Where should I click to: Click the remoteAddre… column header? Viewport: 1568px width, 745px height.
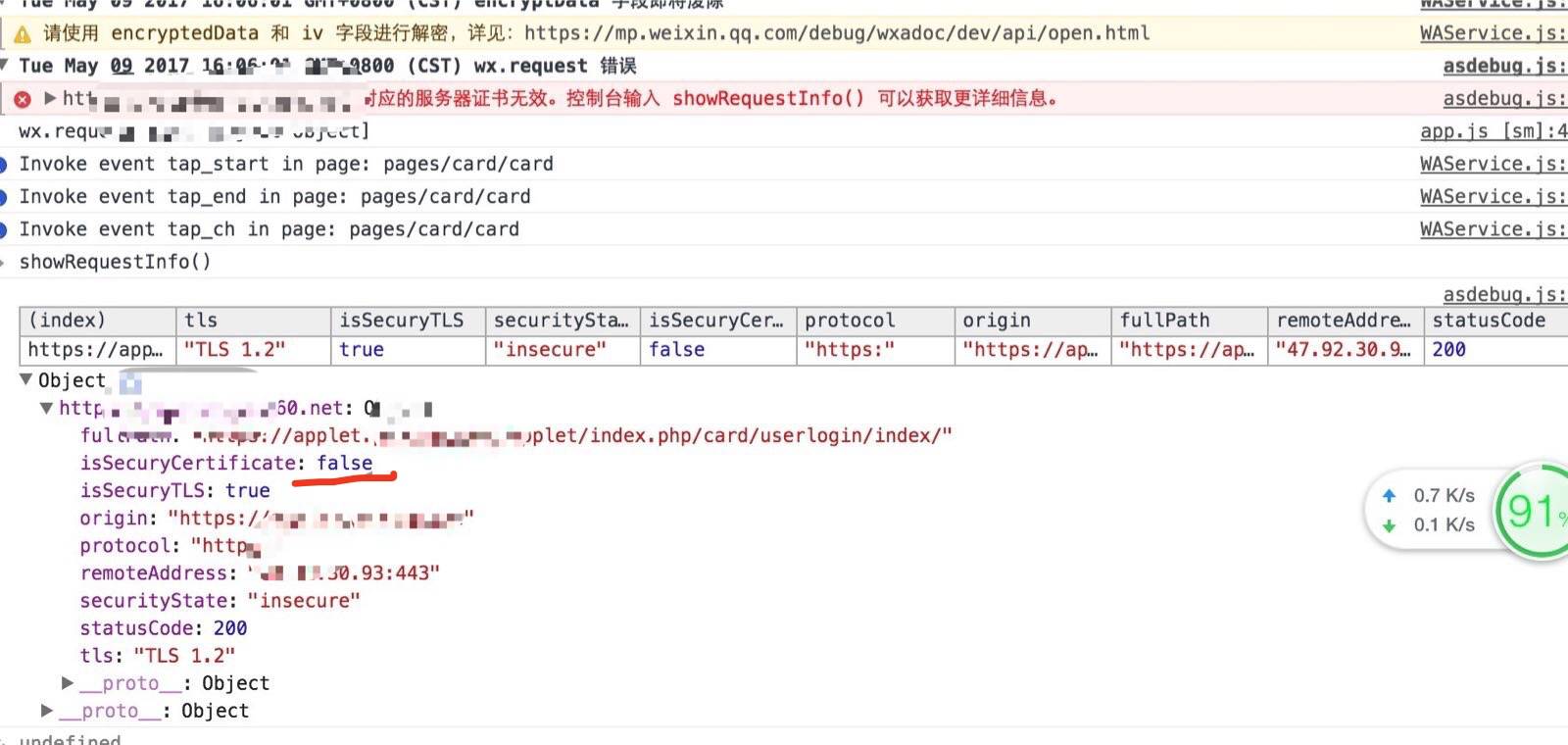(1346, 321)
